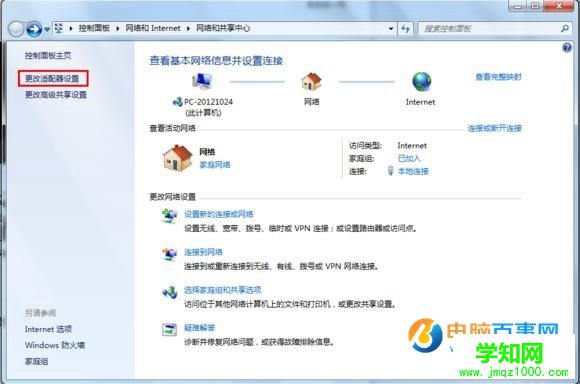Select 控制面板 in the breadcrumb
The image size is (580, 384).
[x=94, y=28]
